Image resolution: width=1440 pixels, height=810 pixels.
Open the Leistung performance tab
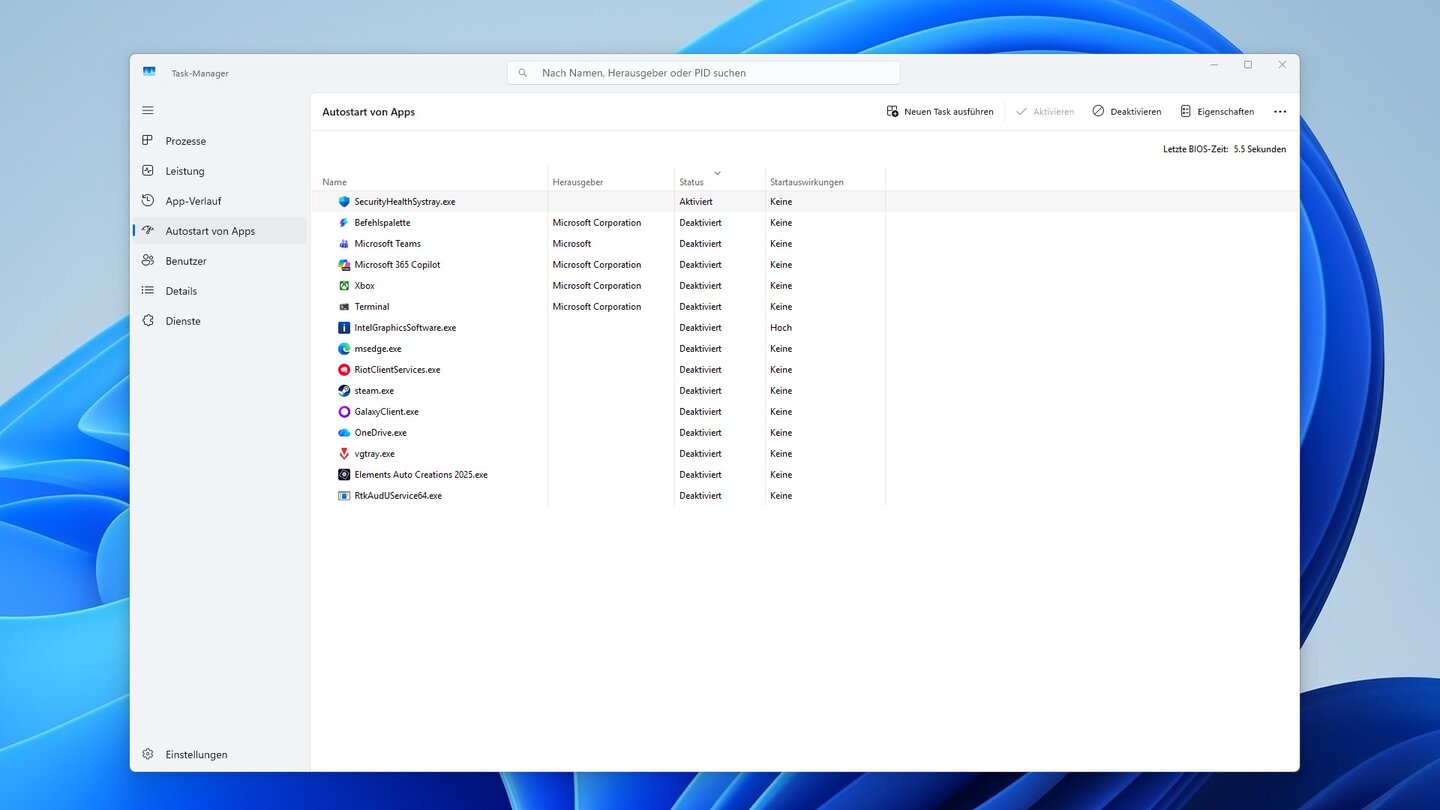[x=184, y=171]
